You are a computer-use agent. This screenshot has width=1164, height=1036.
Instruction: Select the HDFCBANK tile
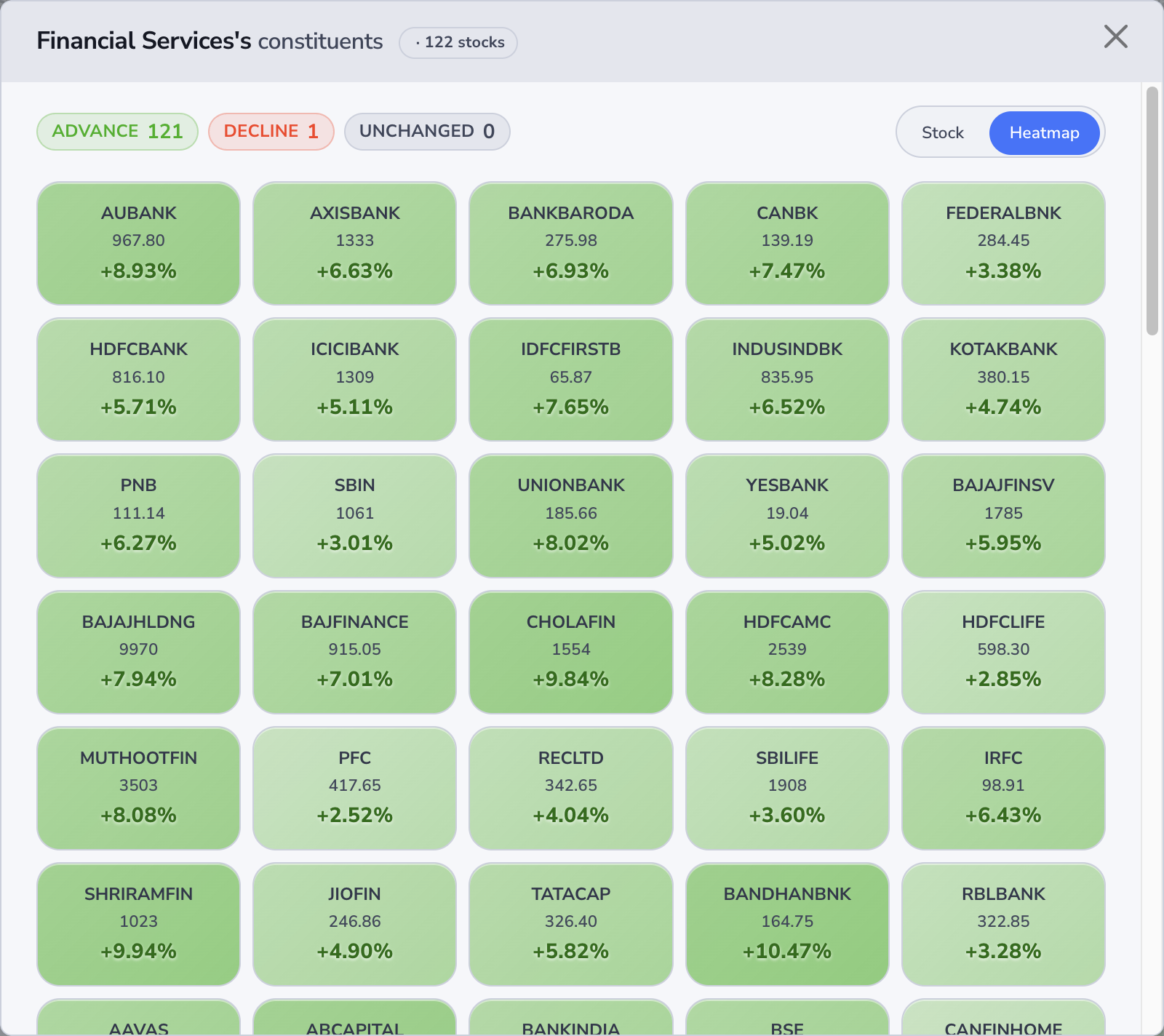tap(138, 378)
